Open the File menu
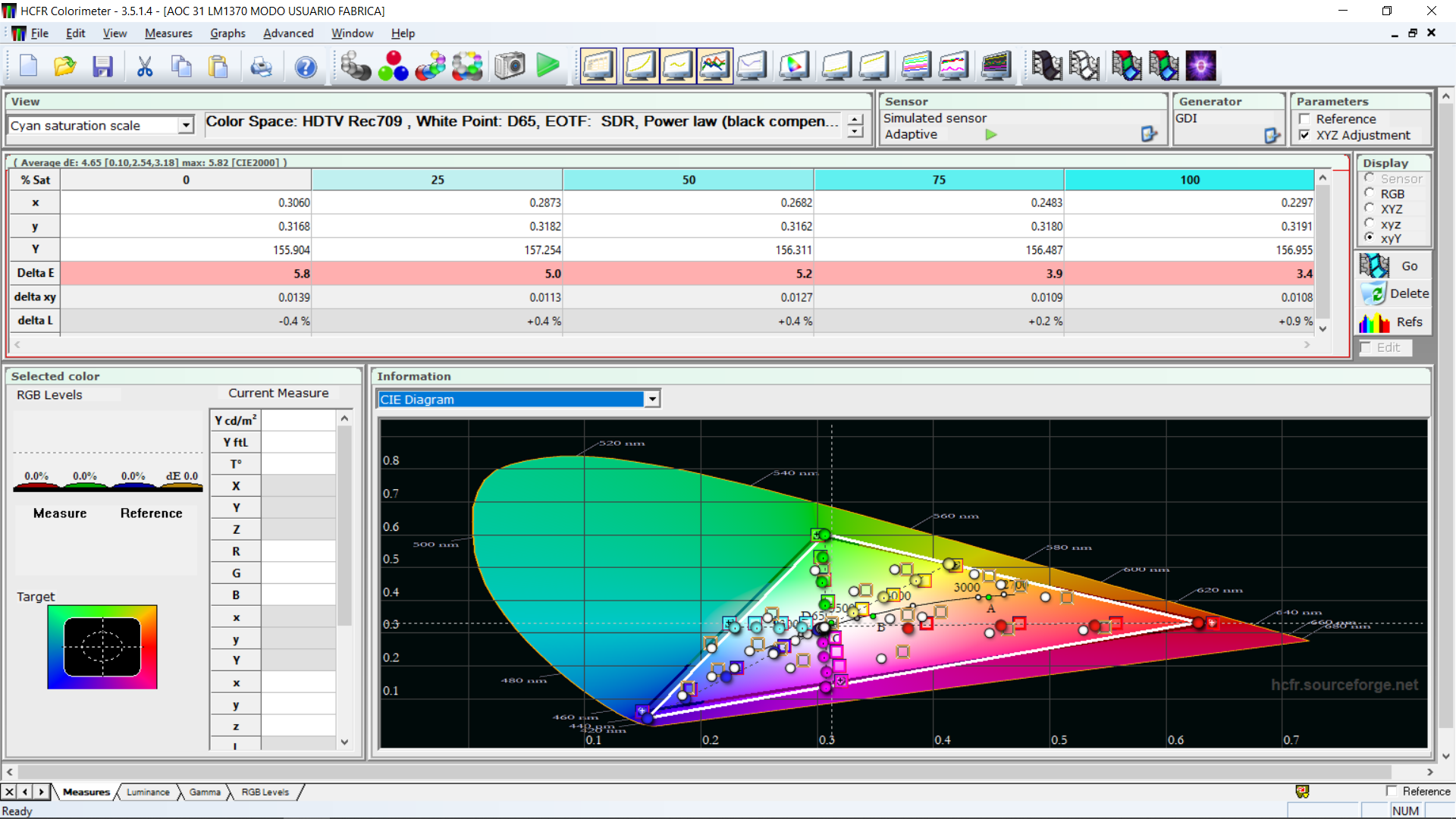 point(39,33)
